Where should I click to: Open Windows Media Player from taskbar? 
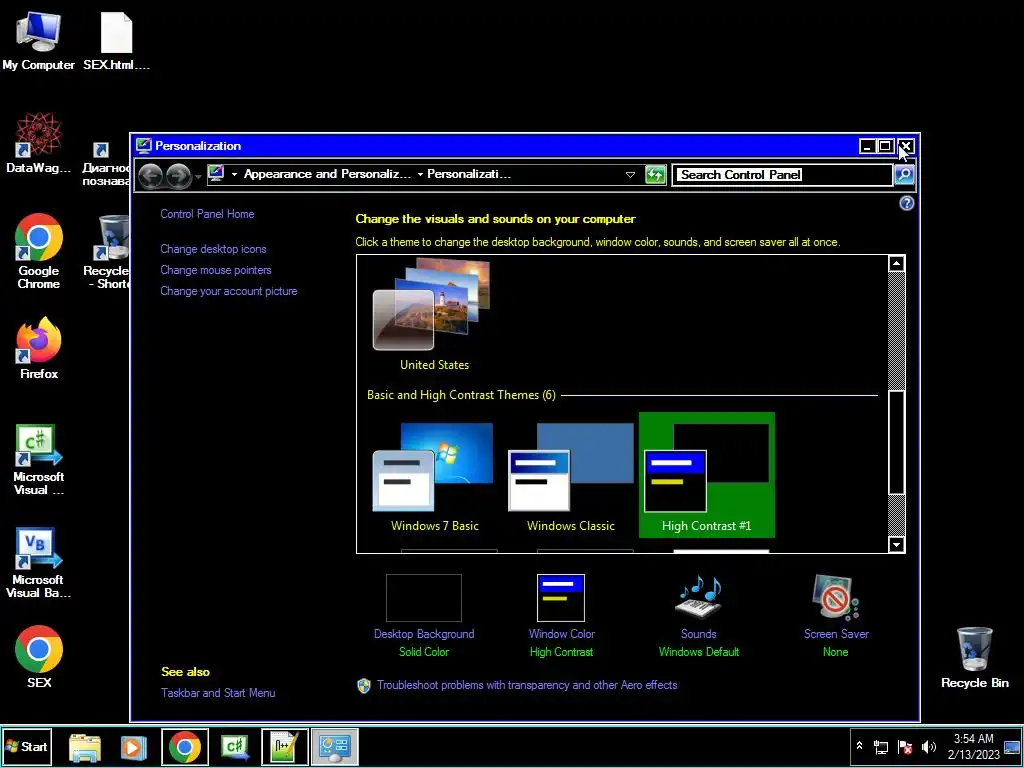[x=133, y=746]
